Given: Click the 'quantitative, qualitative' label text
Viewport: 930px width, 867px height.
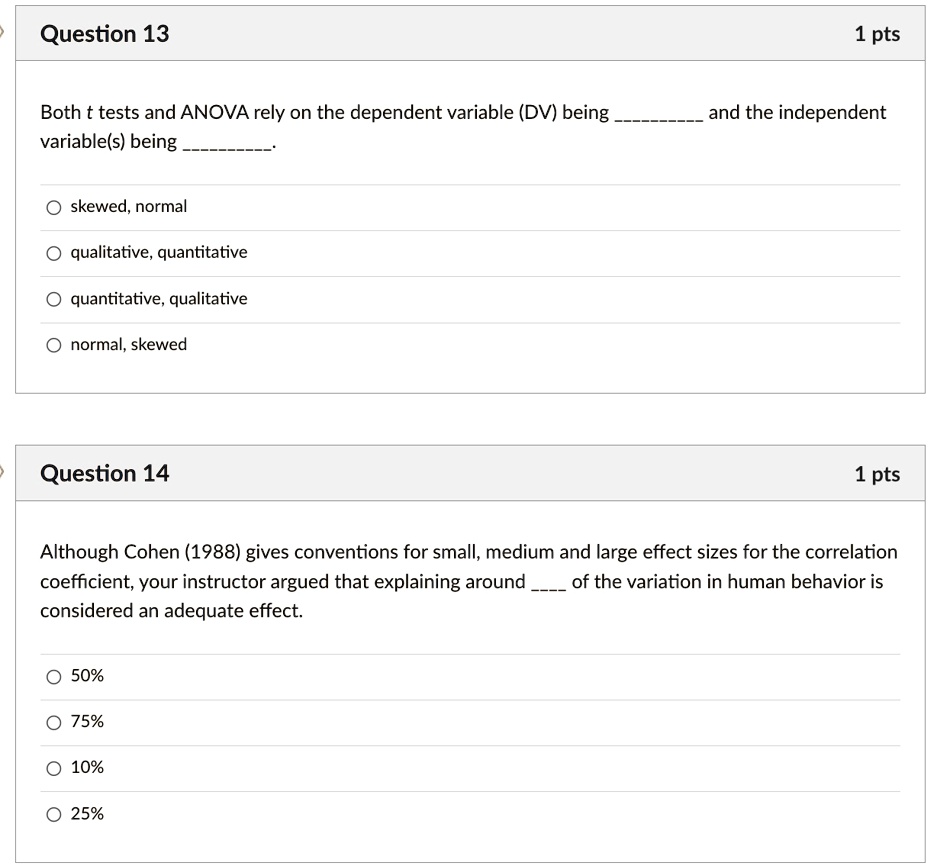Looking at the screenshot, I should (159, 298).
